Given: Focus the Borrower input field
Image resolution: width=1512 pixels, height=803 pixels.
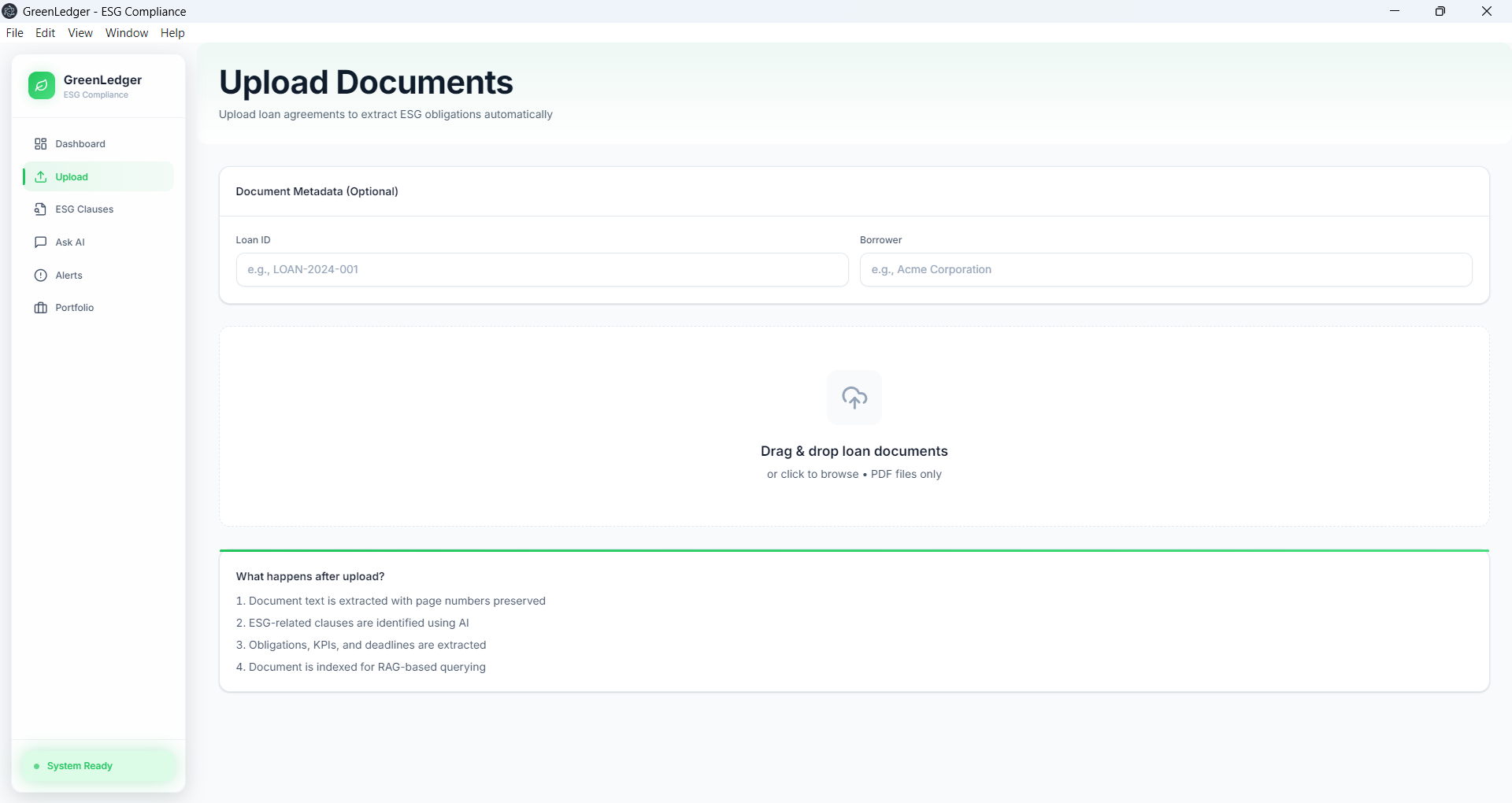Looking at the screenshot, I should tap(1165, 269).
